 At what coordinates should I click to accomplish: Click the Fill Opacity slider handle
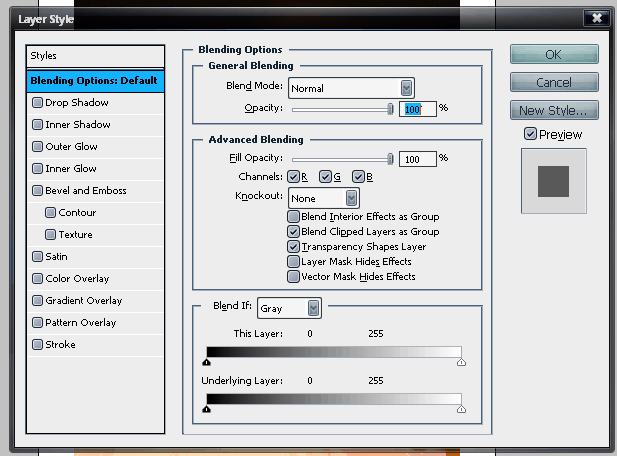click(x=390, y=158)
